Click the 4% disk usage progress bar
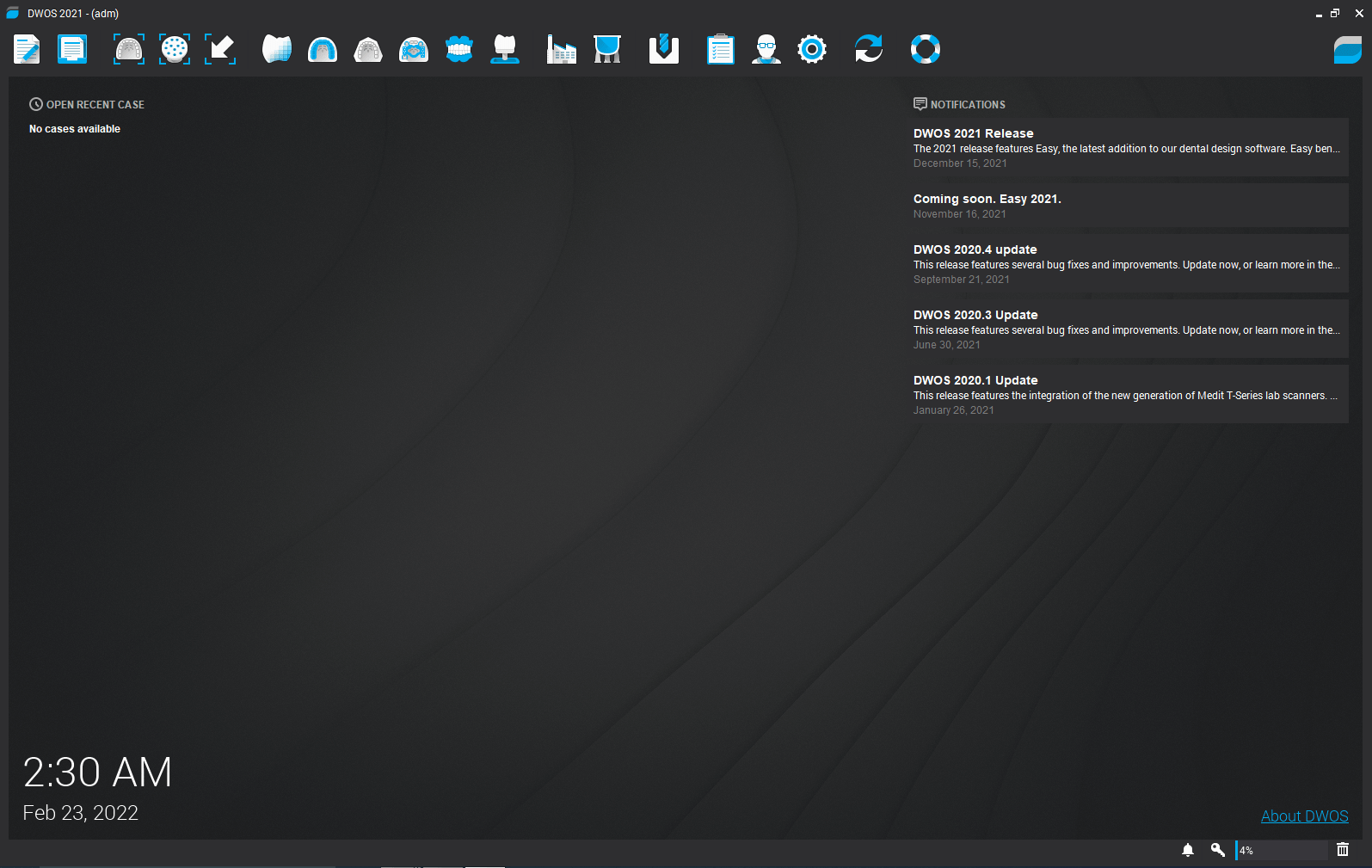The height and width of the screenshot is (868, 1372). click(x=1282, y=850)
